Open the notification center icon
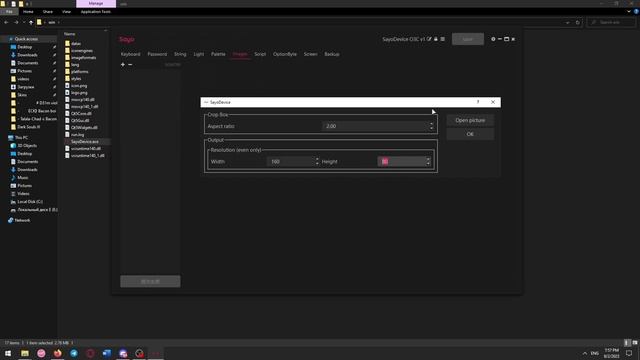Screen dimensions: 640x360 pyautogui.click(x=629, y=353)
